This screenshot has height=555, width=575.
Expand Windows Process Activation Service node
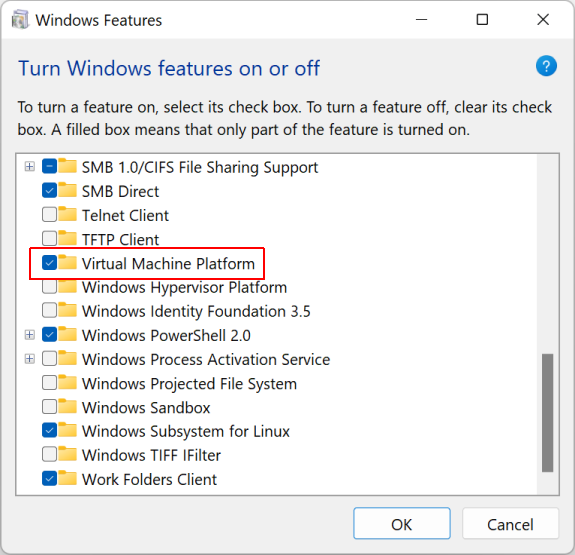(x=30, y=359)
